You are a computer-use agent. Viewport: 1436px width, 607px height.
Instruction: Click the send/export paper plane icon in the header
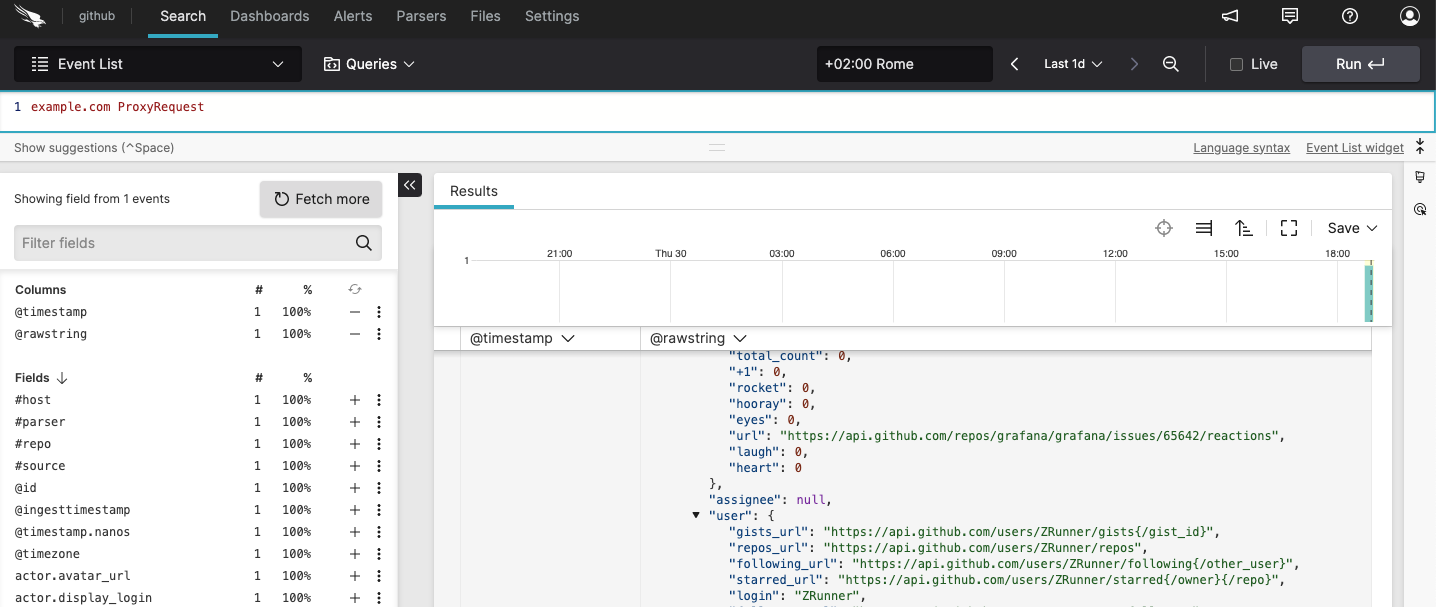(1229, 16)
